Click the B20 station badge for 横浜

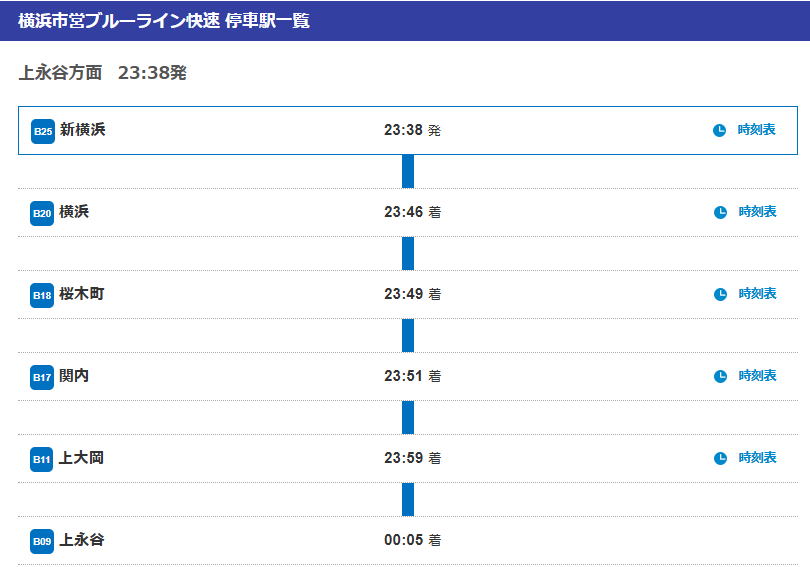click(42, 213)
